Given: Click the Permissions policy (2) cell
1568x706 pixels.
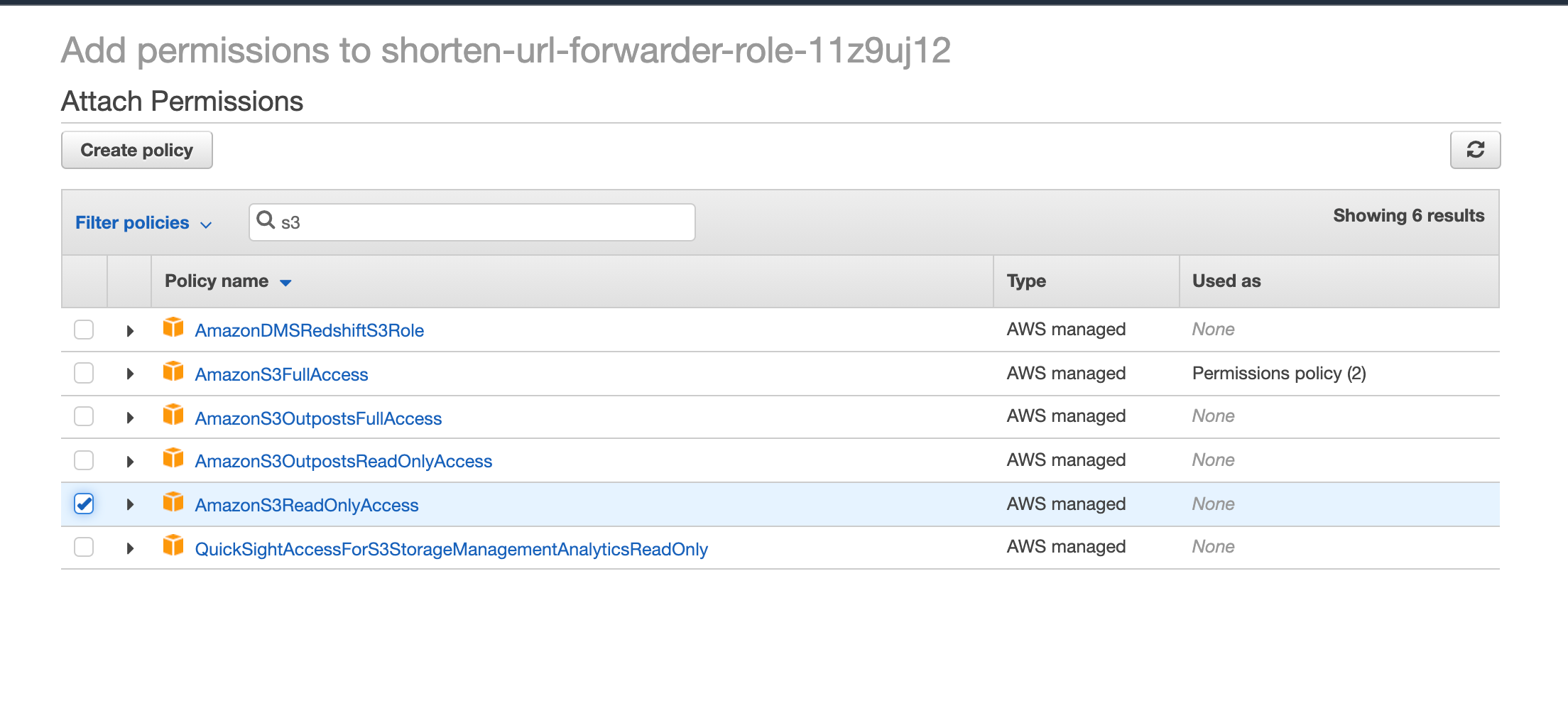Looking at the screenshot, I should click(x=1279, y=374).
